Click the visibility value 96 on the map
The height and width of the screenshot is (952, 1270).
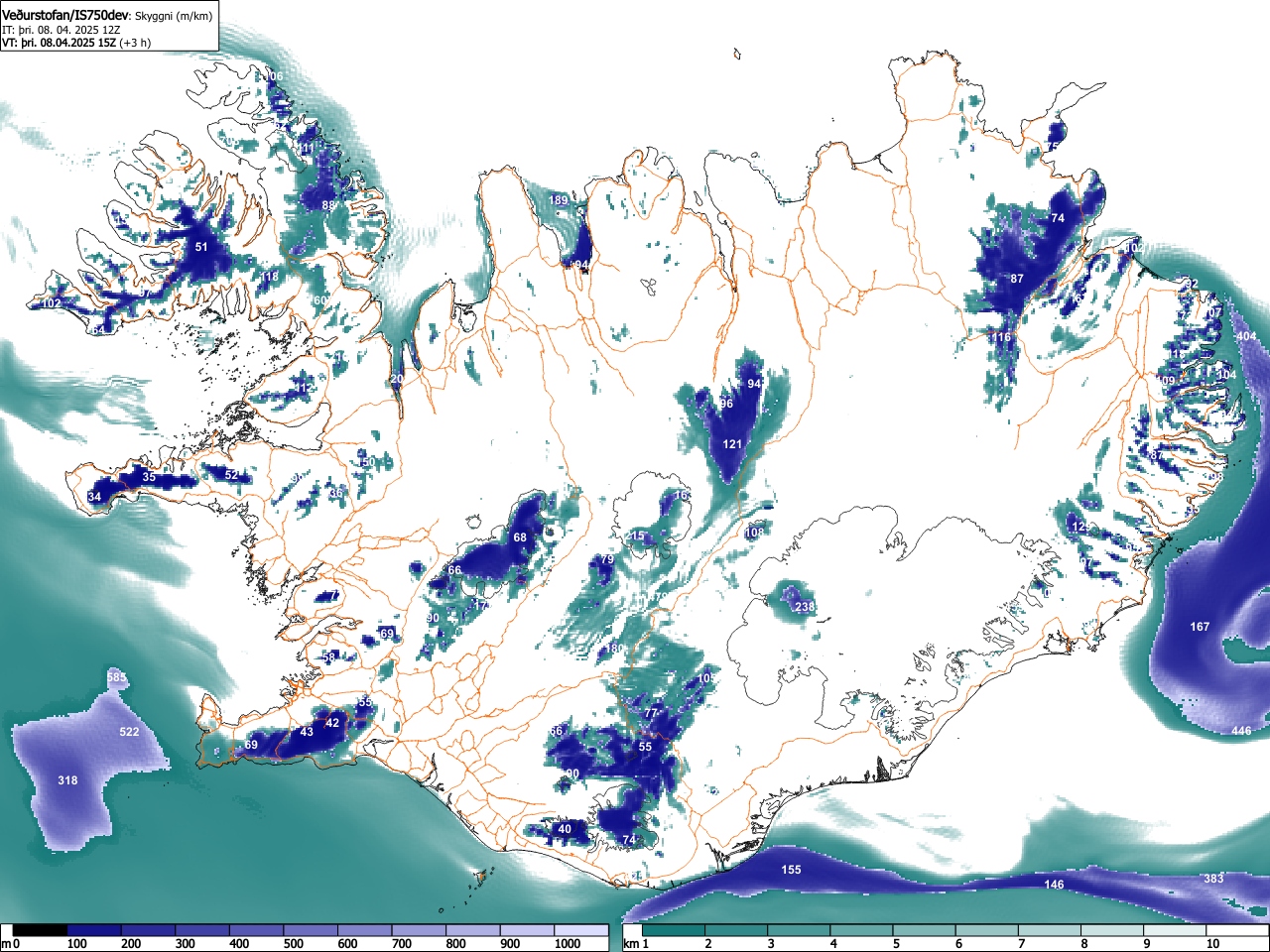726,404
